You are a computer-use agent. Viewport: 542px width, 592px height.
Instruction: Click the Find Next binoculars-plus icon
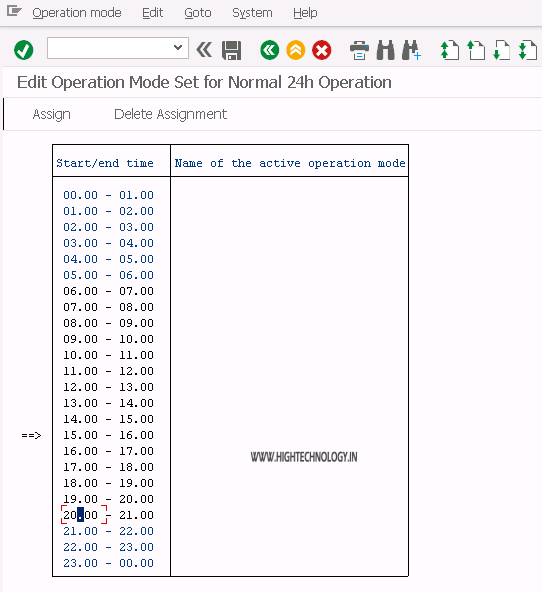pos(411,50)
